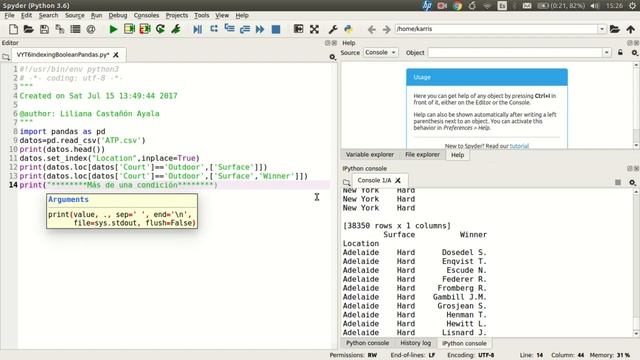Open the Run menu

(x=96, y=16)
